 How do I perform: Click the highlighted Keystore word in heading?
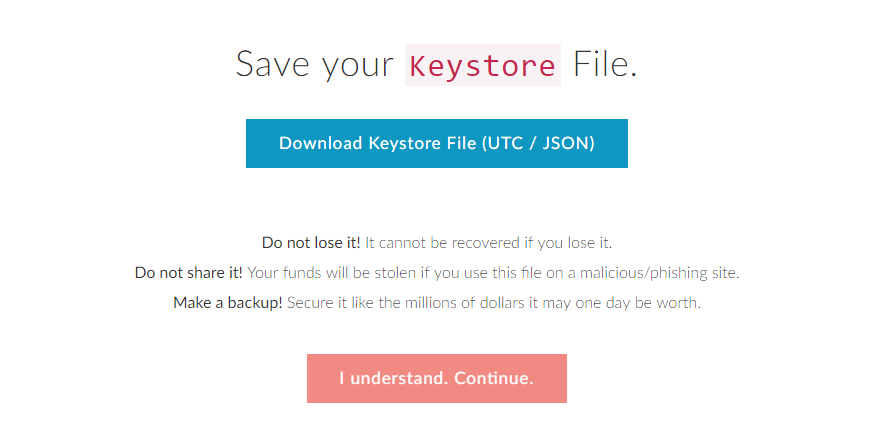[x=482, y=66]
